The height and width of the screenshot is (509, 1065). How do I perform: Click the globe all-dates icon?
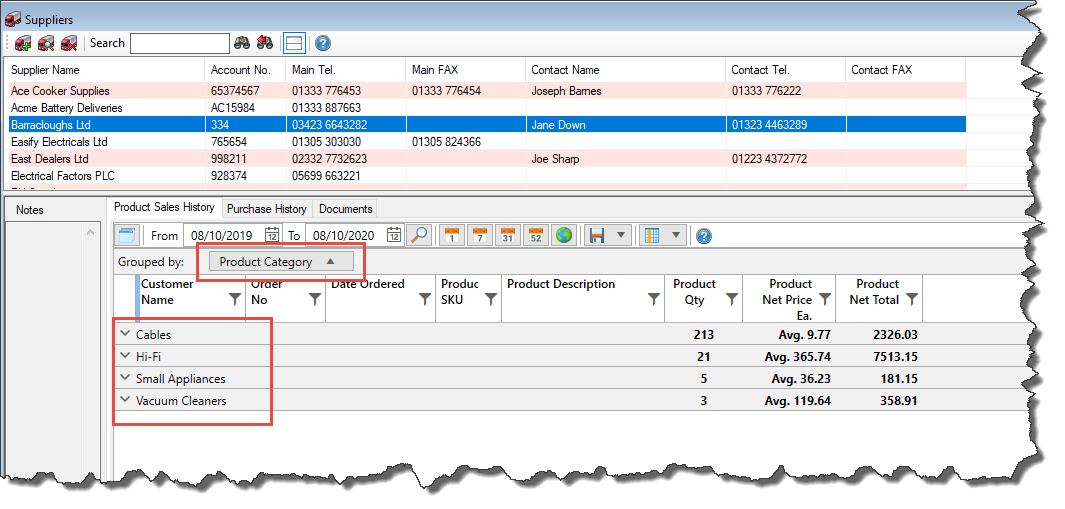tap(564, 235)
